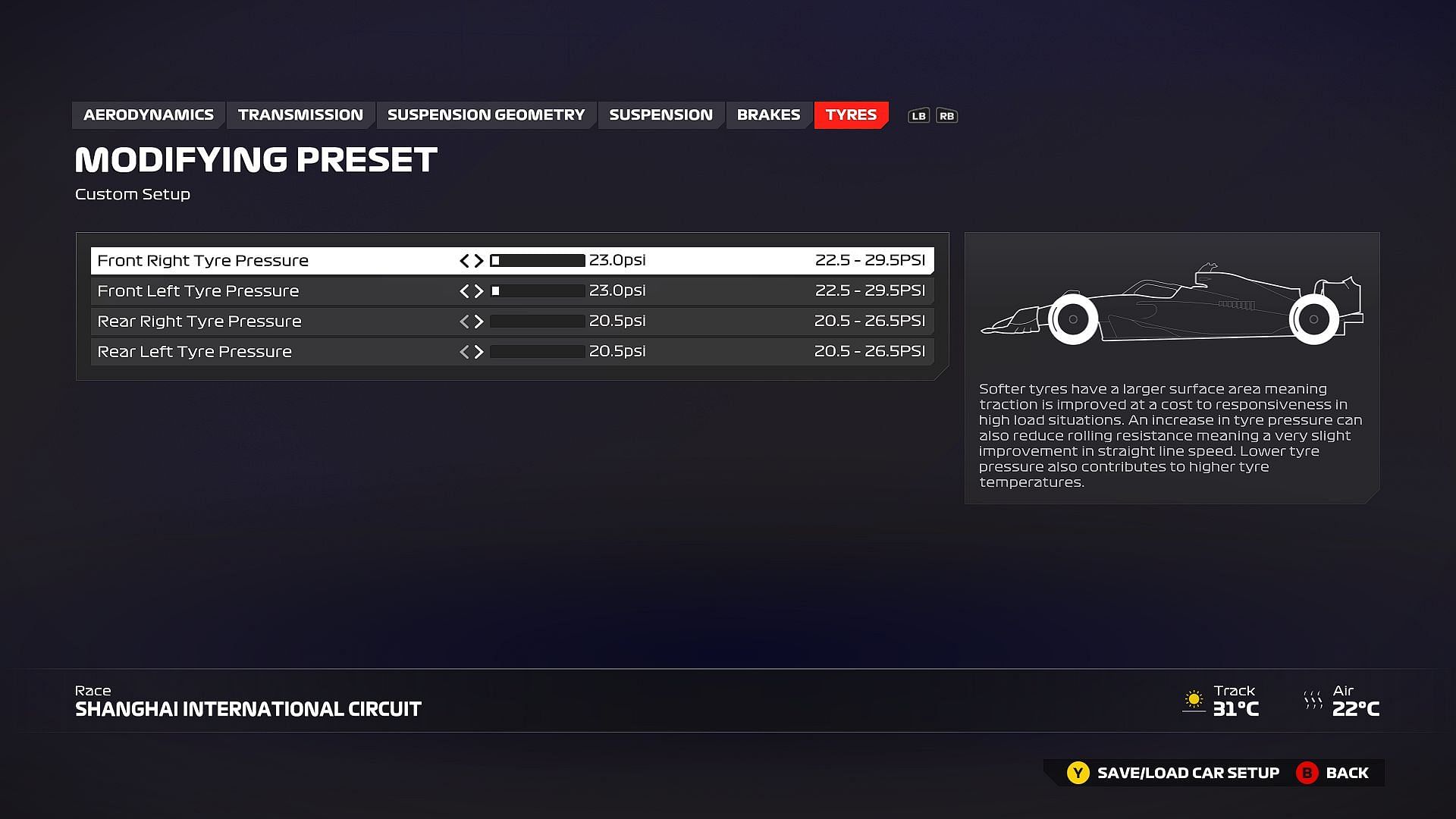Adjust Front Right Tyre Pressure slider
This screenshot has height=819, width=1456.
coord(538,260)
